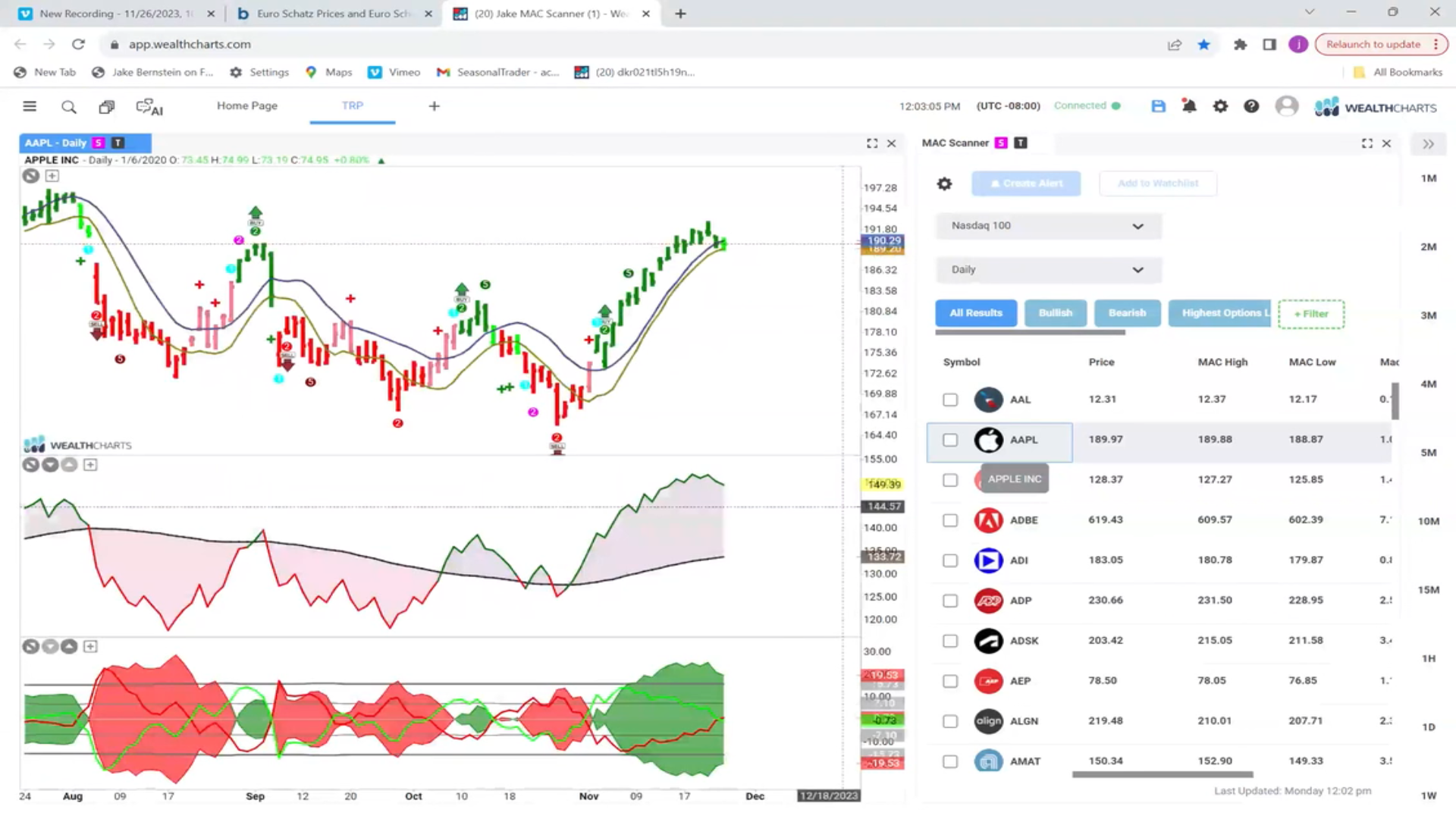Open the help question mark icon

[1251, 106]
